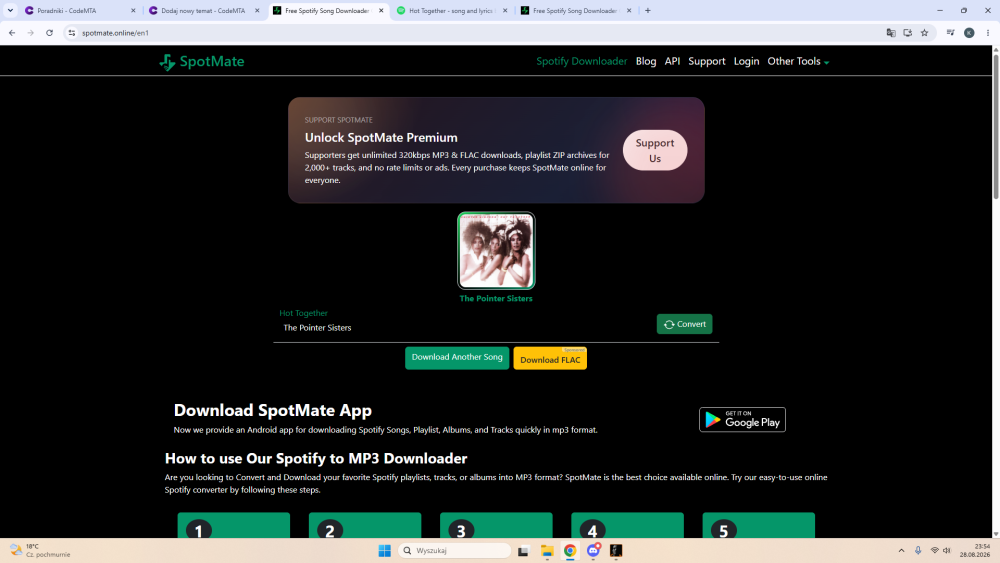This screenshot has width=1000, height=563.
Task: Click the step 3 instruction card
Action: point(496,525)
